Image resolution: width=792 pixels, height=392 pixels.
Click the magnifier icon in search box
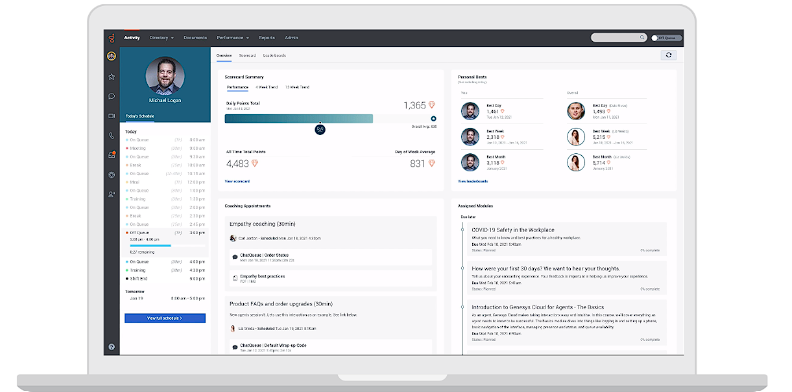tap(642, 37)
